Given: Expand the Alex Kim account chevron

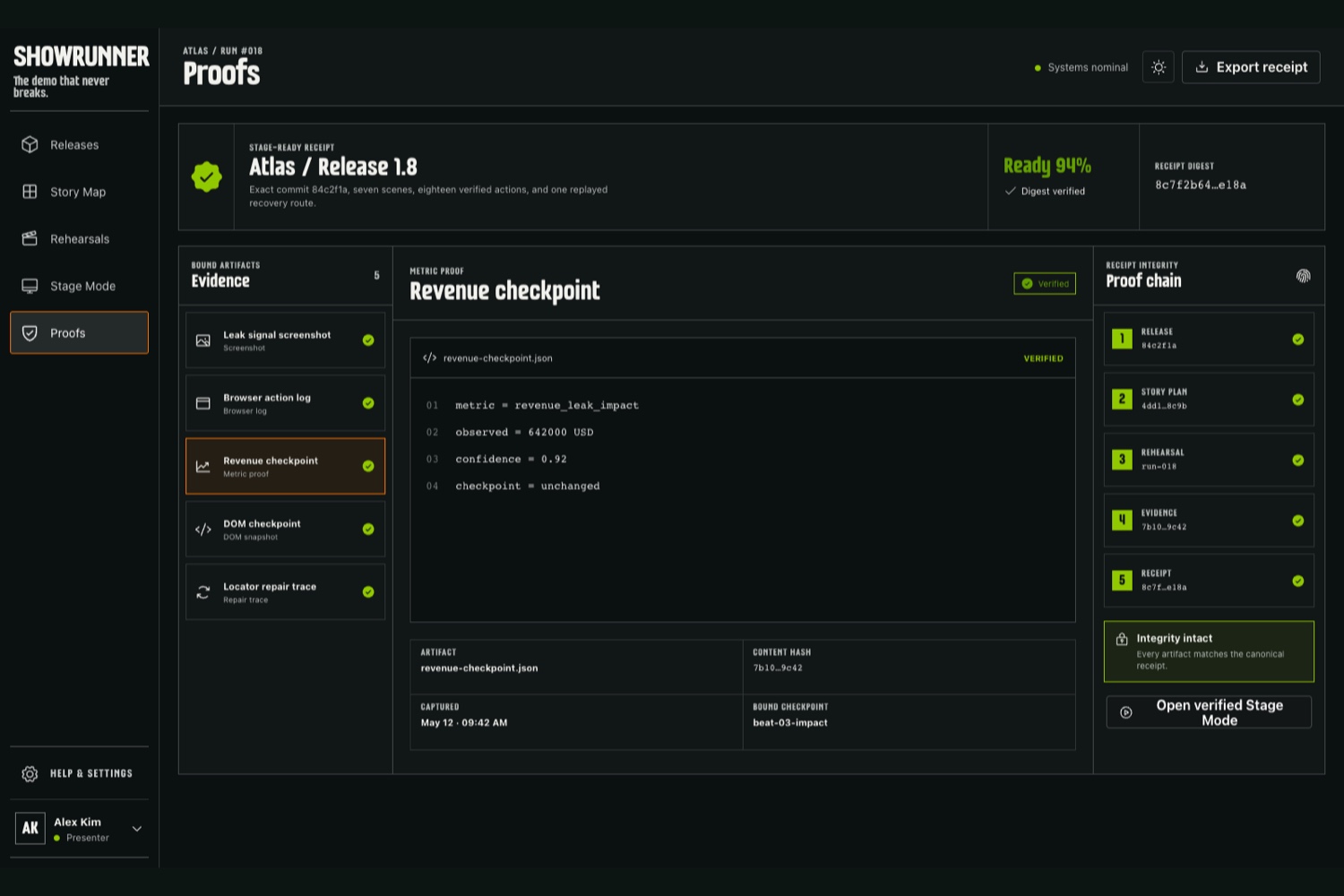Looking at the screenshot, I should tap(137, 829).
